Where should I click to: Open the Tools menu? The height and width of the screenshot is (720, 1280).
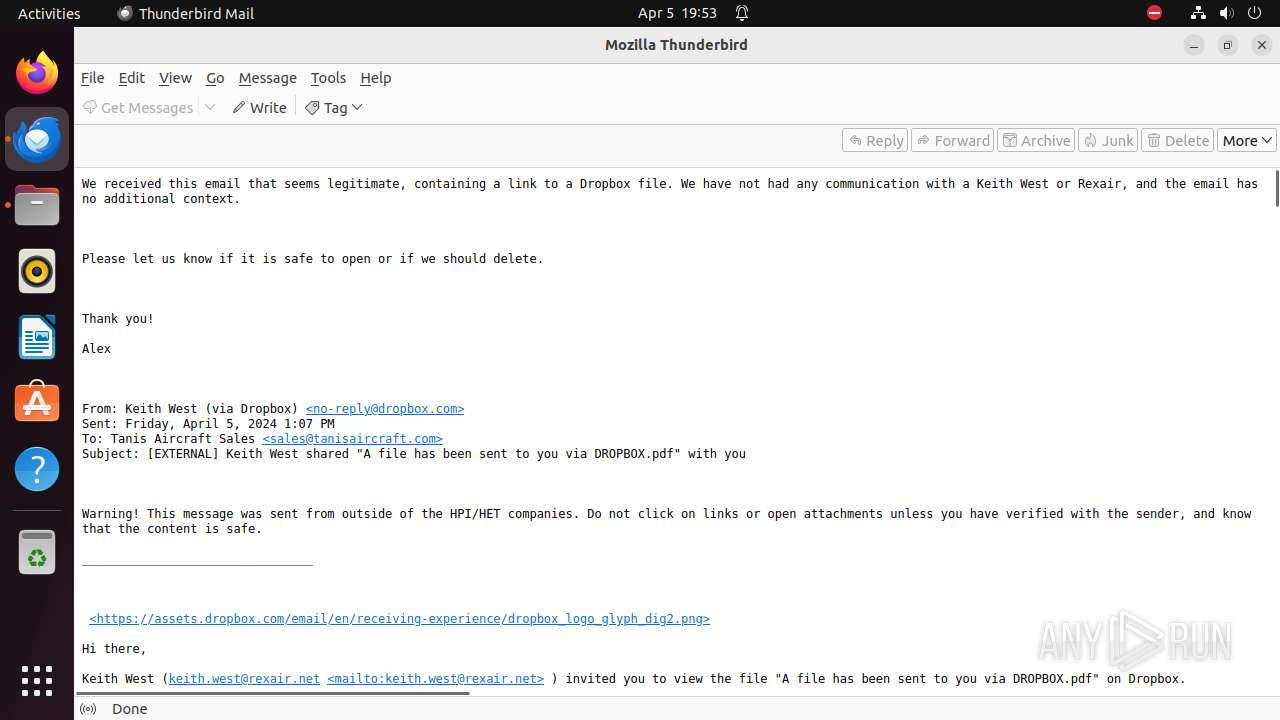pos(328,78)
